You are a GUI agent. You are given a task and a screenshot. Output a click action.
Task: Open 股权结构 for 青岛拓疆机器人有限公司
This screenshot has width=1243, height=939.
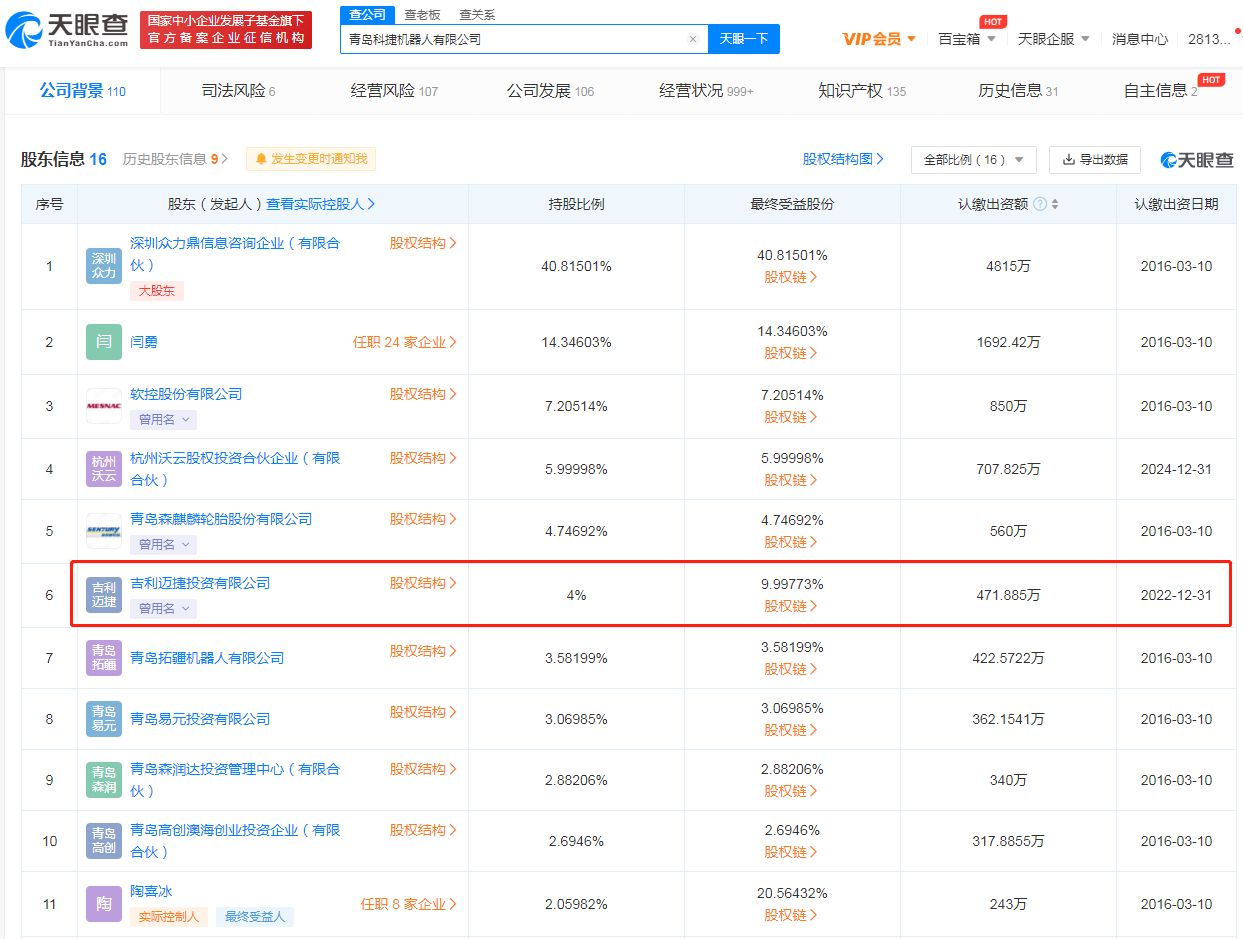point(423,651)
